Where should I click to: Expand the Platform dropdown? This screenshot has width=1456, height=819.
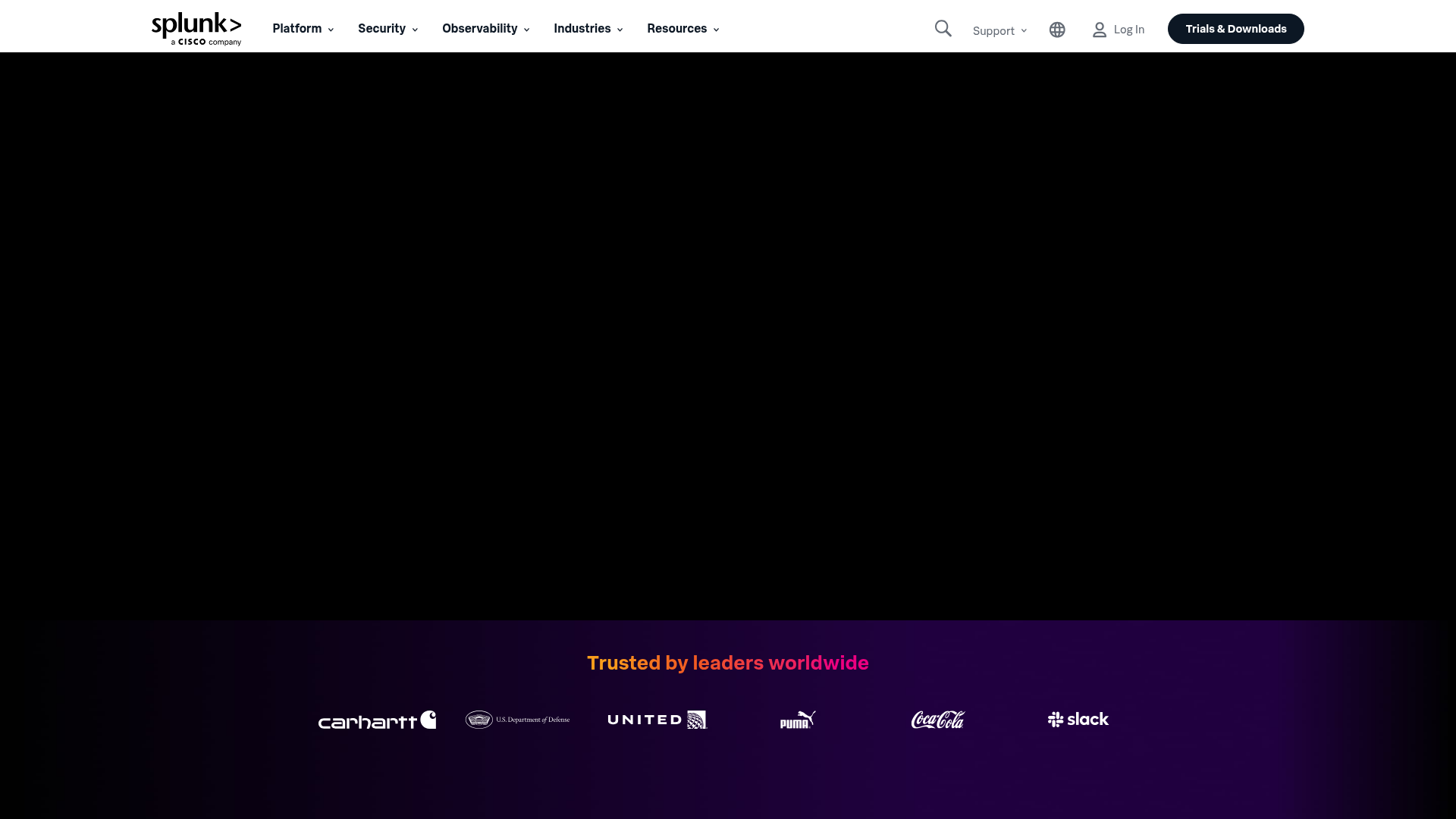click(302, 28)
